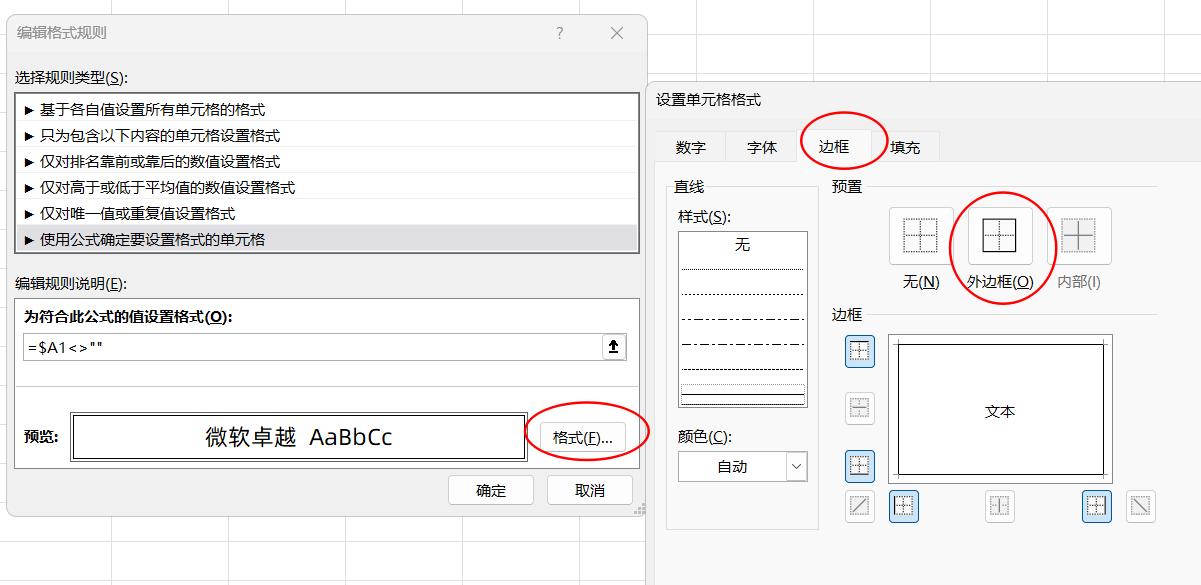1201x585 pixels.
Task: Click the 格式(F)... button
Action: (x=583, y=438)
